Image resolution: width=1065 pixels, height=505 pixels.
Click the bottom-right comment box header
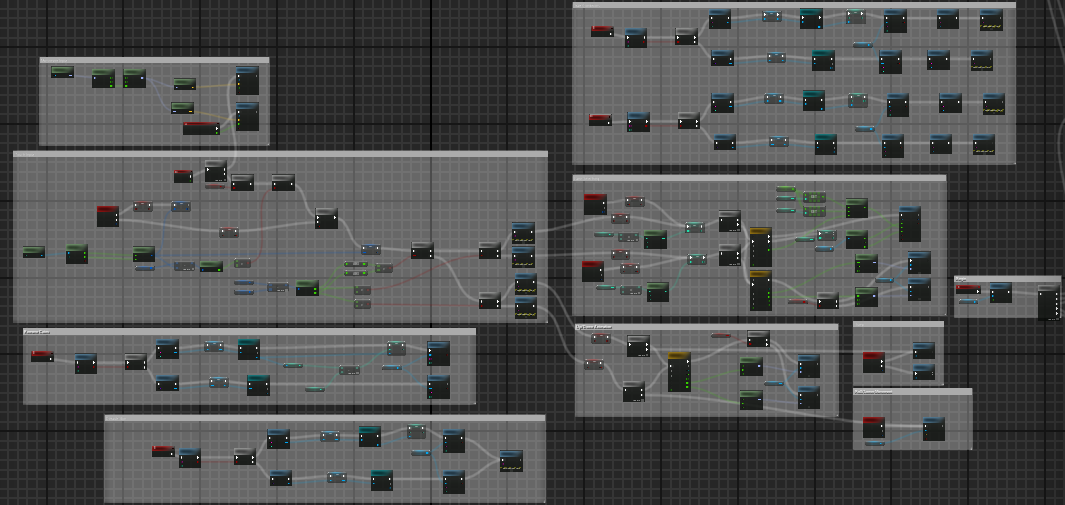coord(912,392)
